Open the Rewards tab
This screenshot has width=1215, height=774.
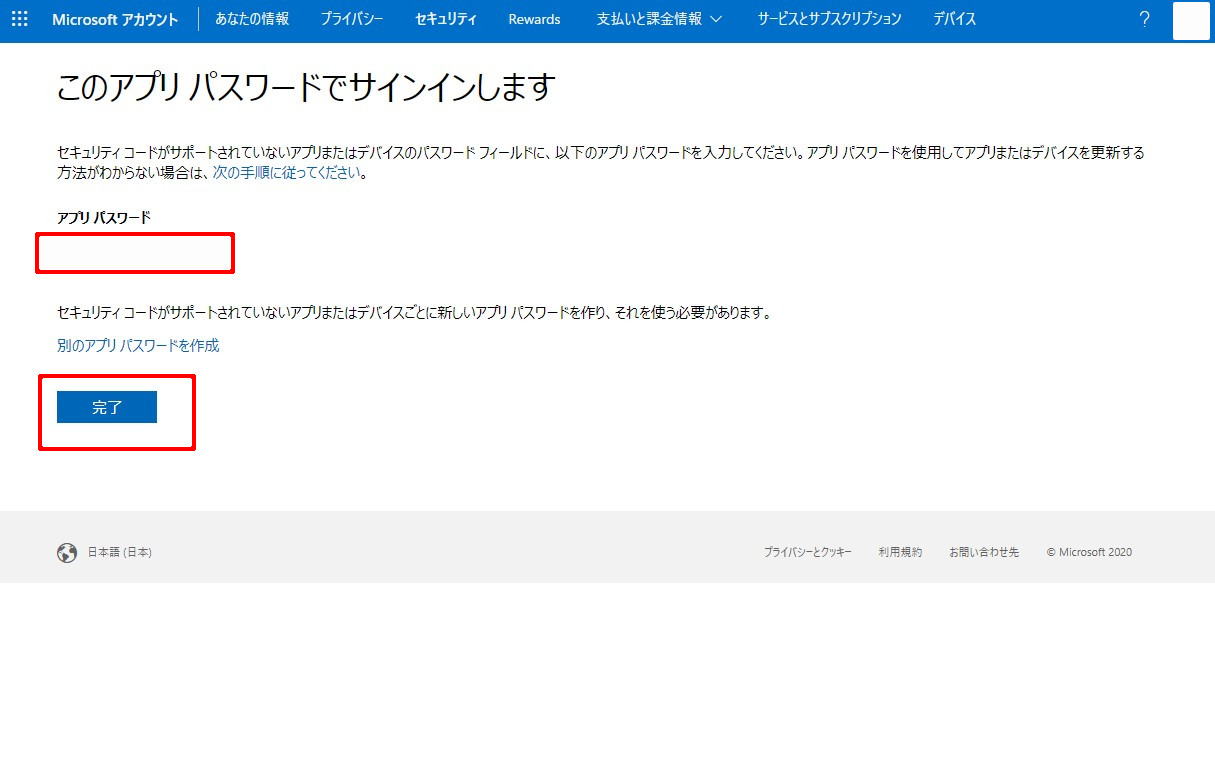pos(534,19)
